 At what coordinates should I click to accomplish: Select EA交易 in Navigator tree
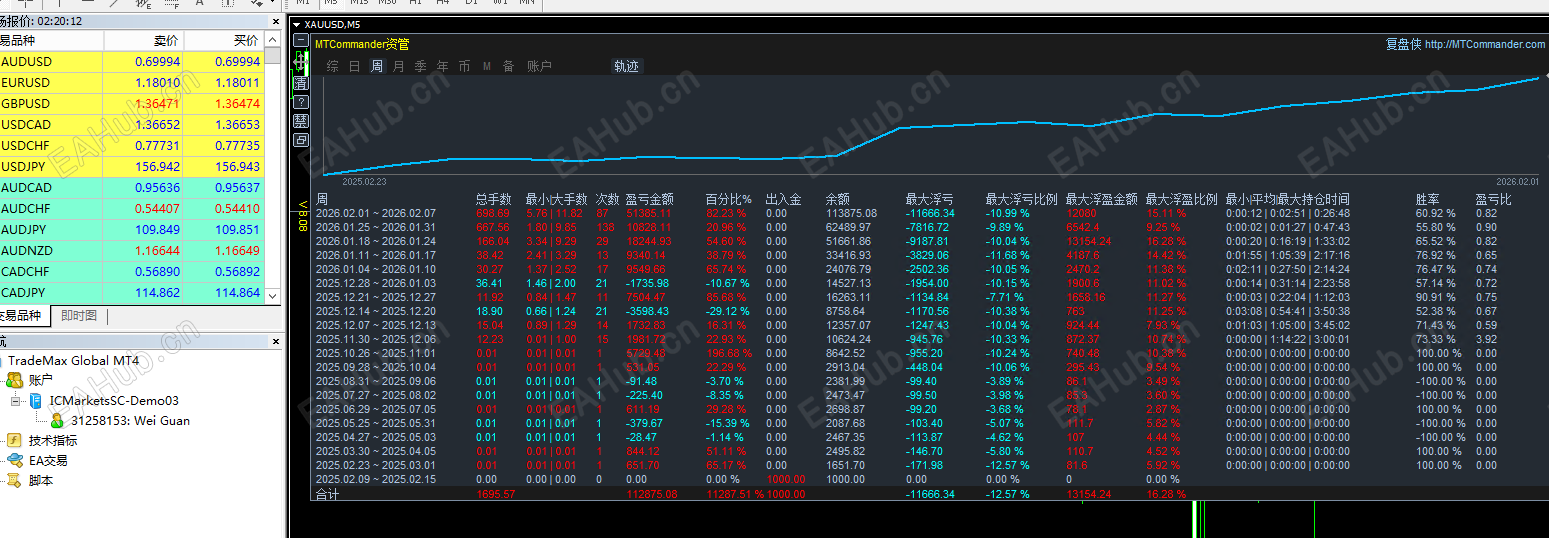coord(48,460)
